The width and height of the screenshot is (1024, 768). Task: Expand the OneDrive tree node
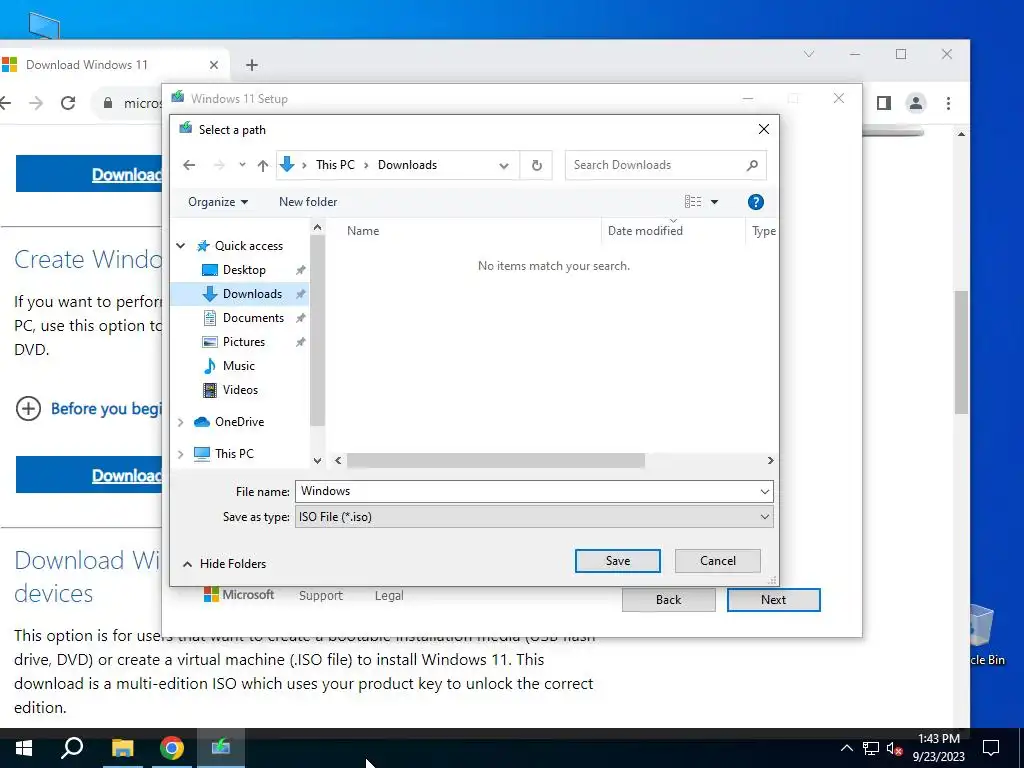181,422
